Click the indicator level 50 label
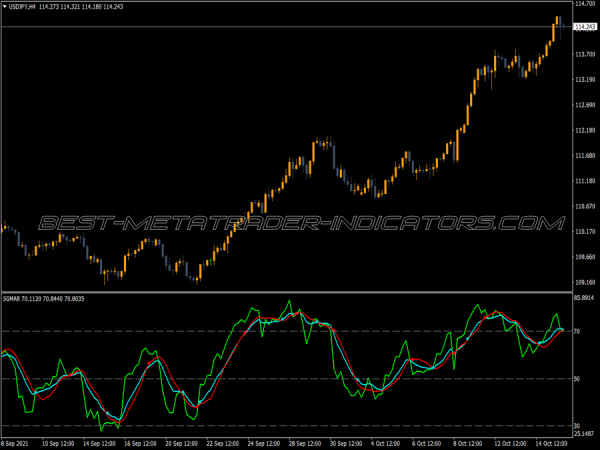This screenshot has width=600, height=450. pos(577,379)
